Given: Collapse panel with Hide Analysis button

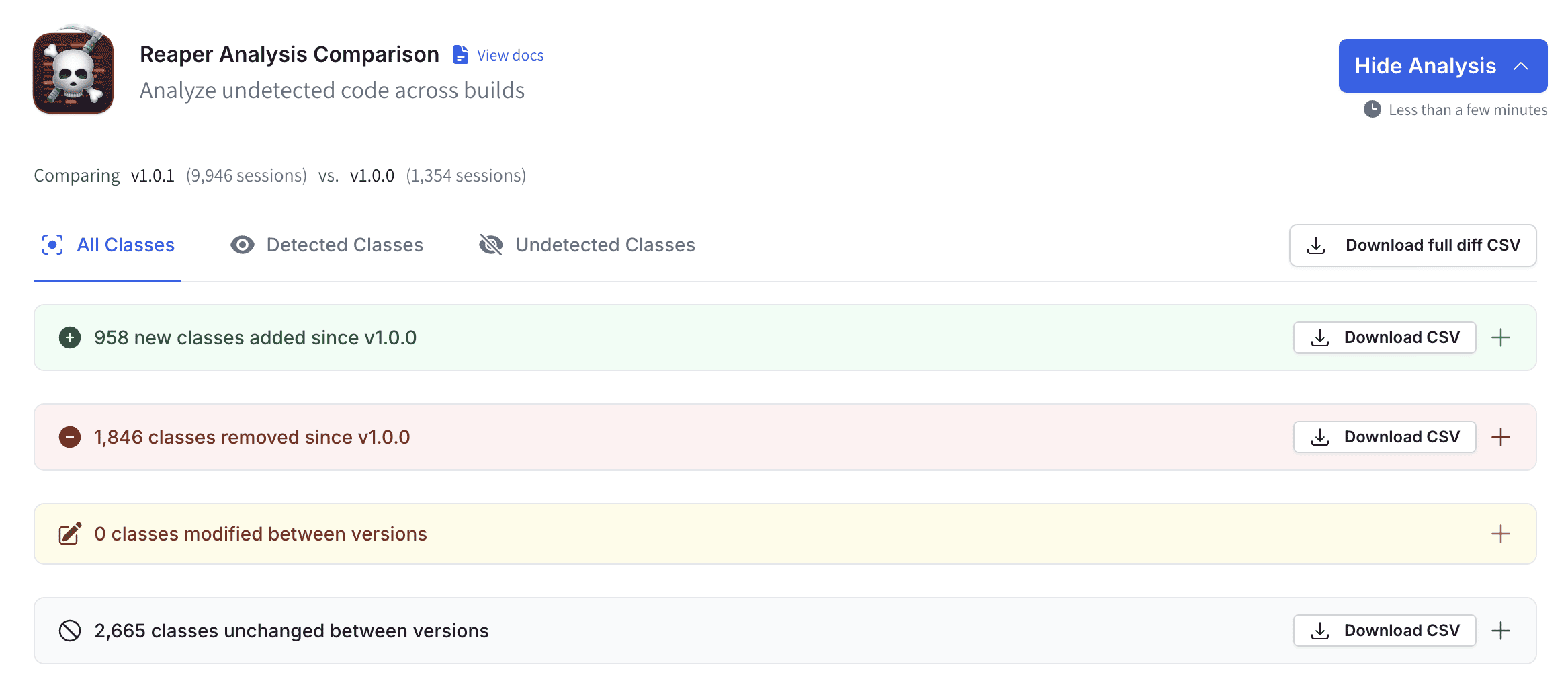Looking at the screenshot, I should 1442,66.
